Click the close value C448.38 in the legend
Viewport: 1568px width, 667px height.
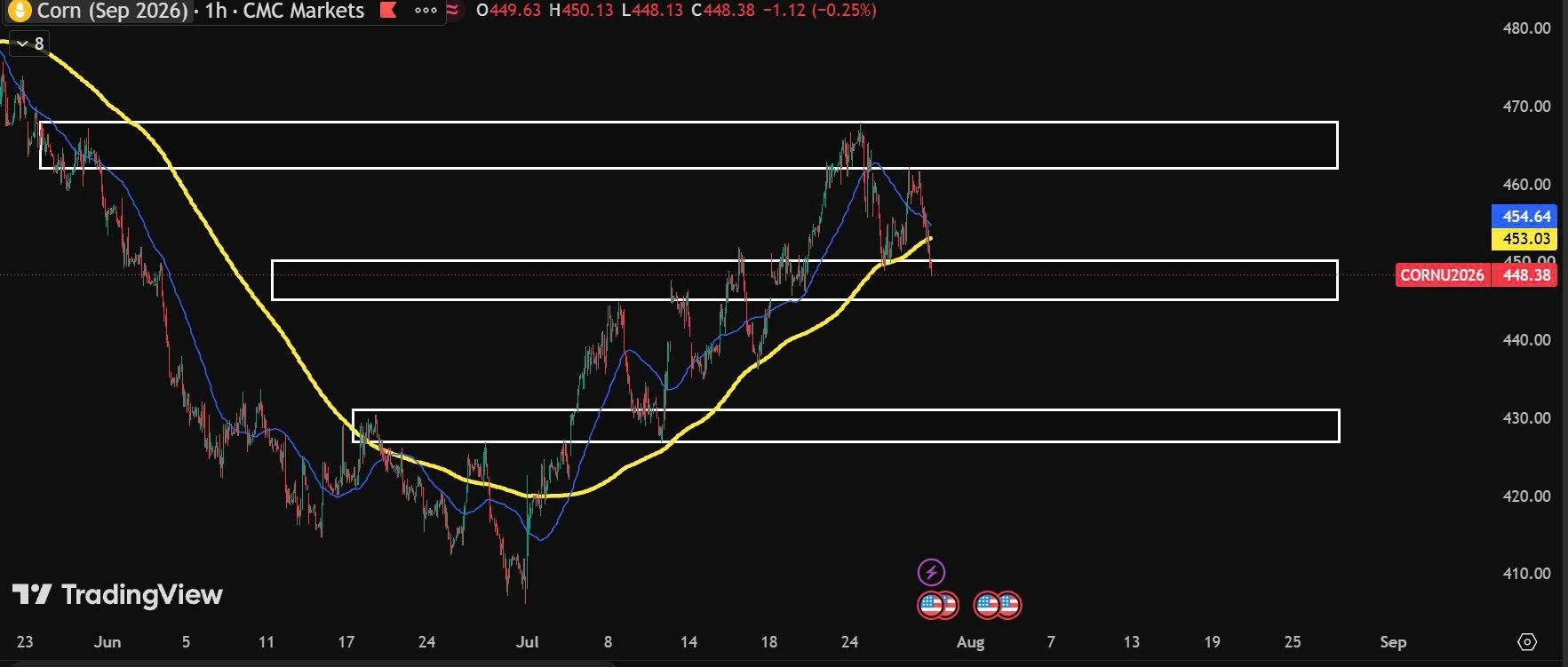[722, 11]
